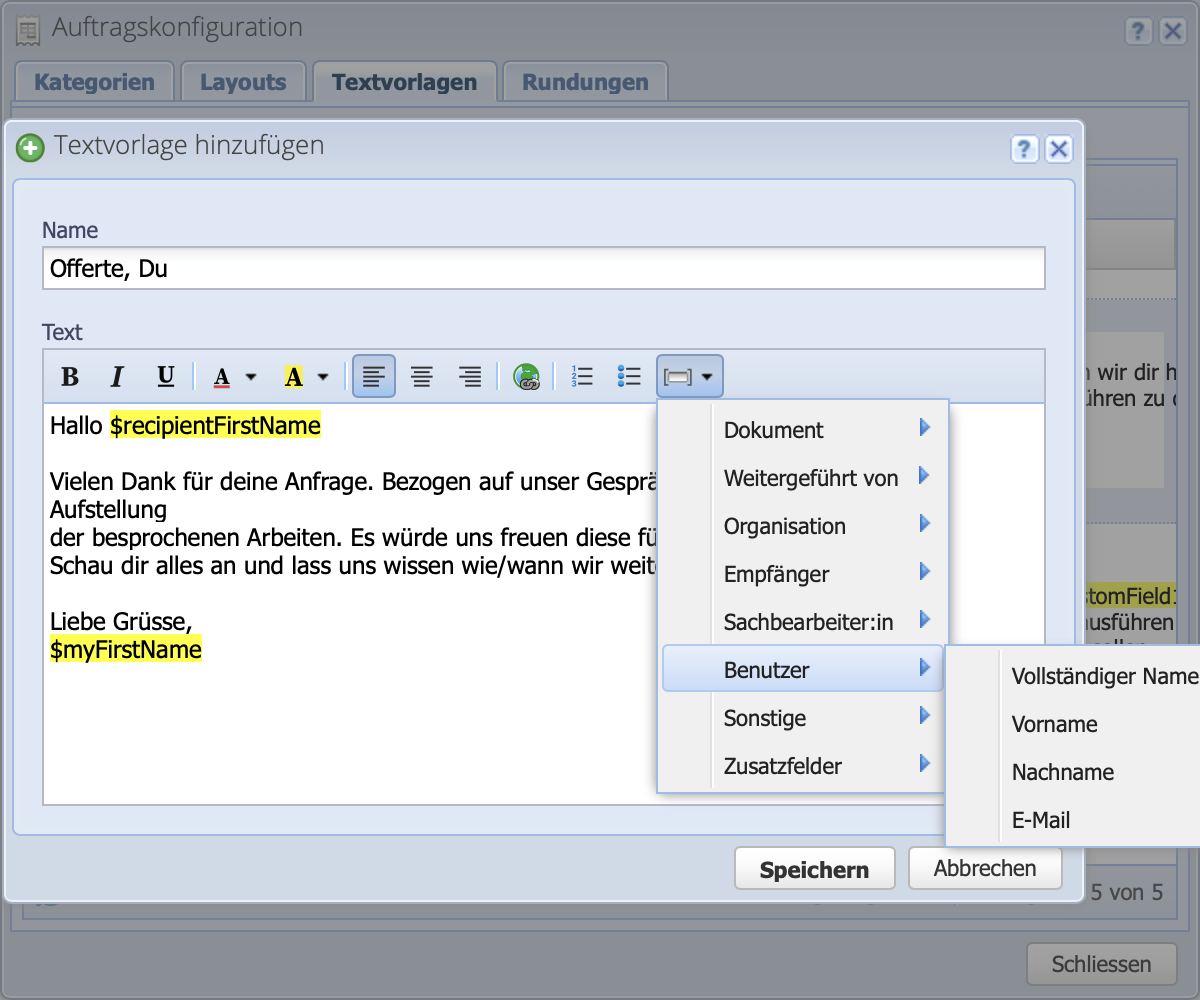This screenshot has height=1000, width=1200.
Task: Create a bulleted list
Action: (x=630, y=376)
